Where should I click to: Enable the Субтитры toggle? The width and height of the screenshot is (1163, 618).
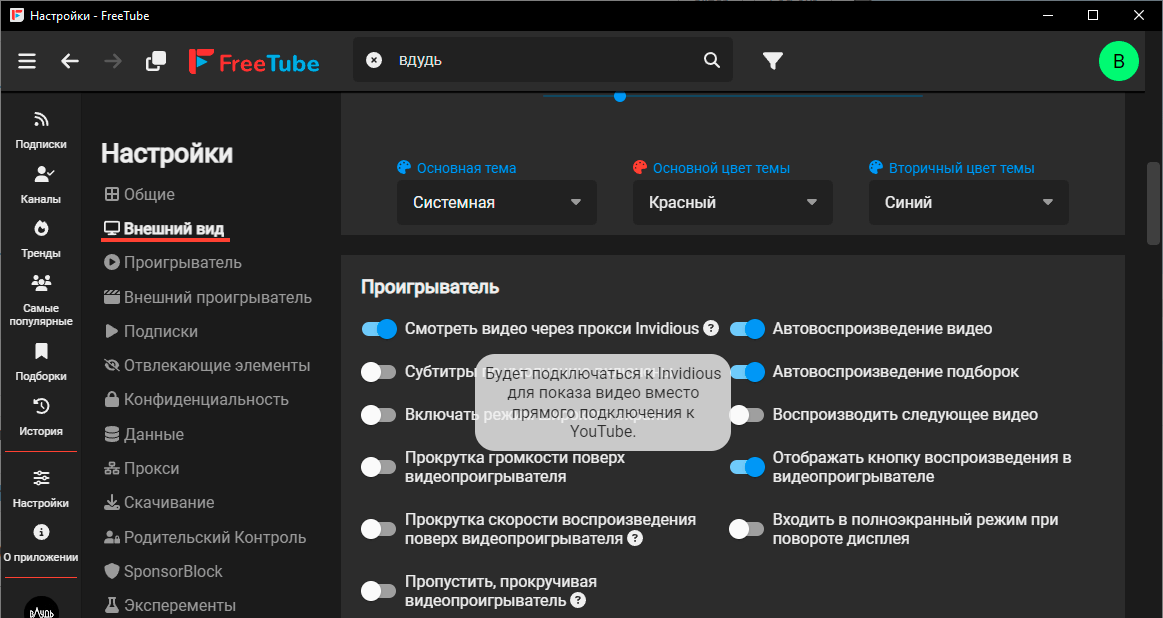(379, 371)
